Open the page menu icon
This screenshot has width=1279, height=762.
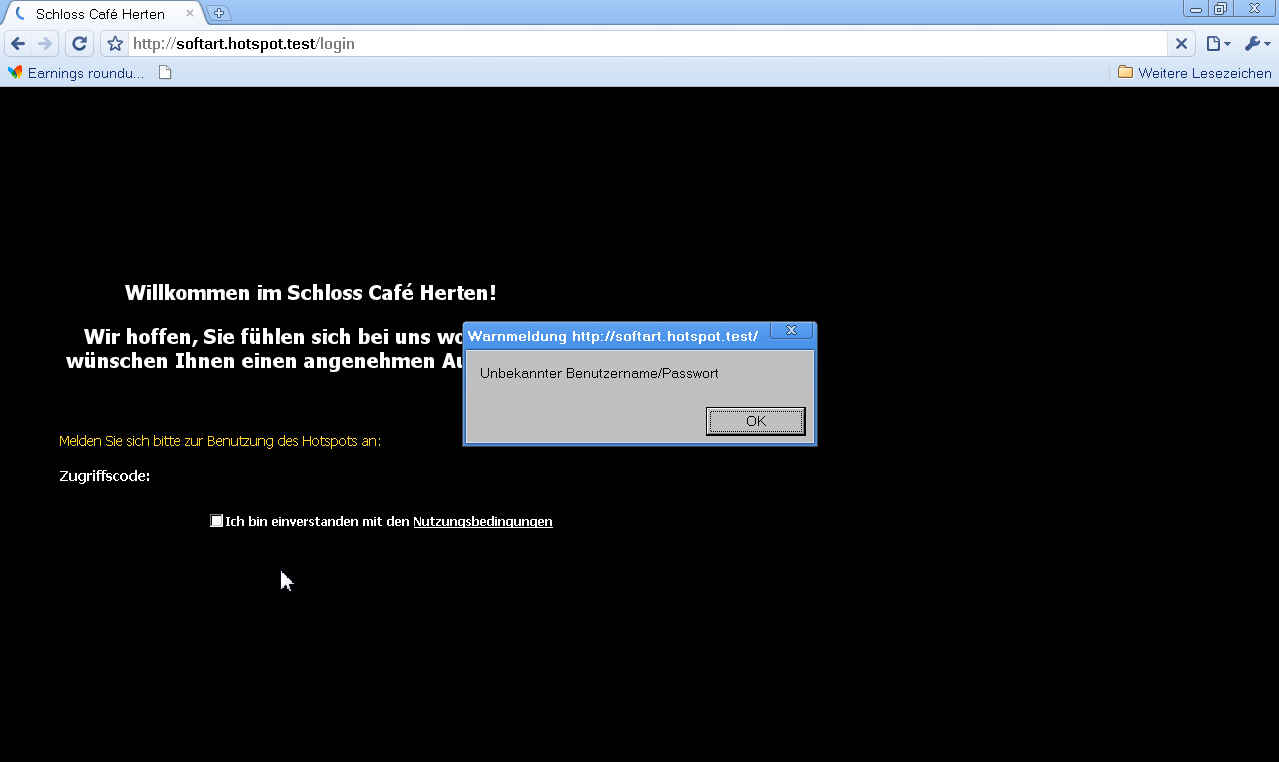pyautogui.click(x=1217, y=44)
